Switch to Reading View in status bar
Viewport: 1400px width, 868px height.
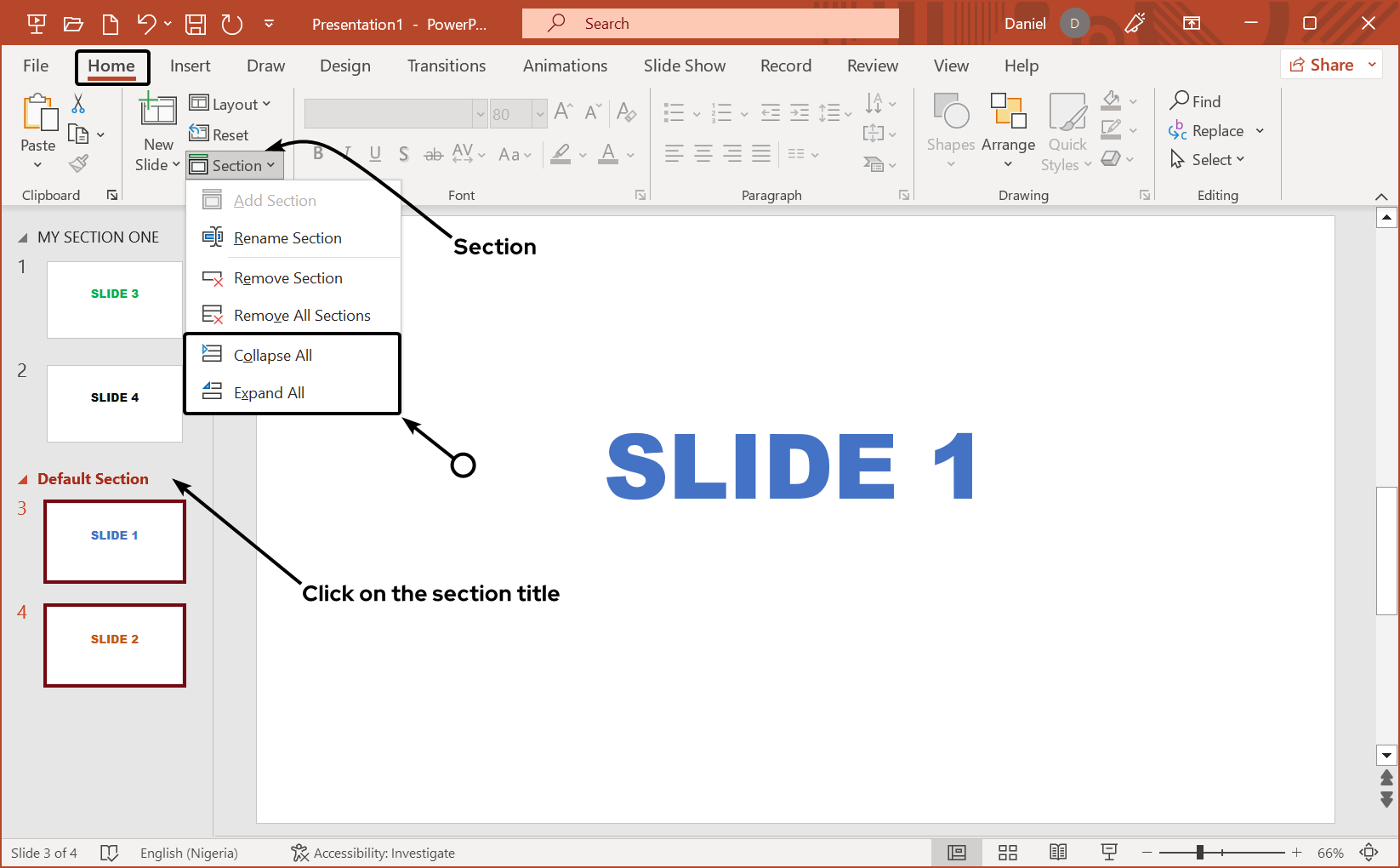pos(1058,853)
